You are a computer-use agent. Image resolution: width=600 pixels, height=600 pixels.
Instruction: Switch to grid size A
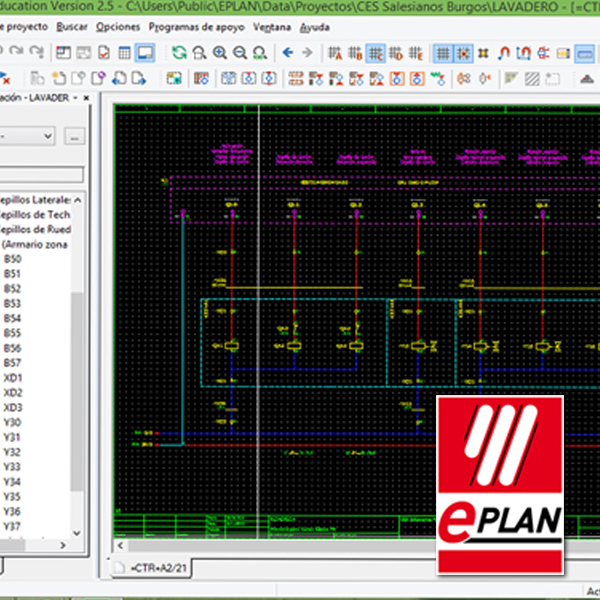pos(335,53)
